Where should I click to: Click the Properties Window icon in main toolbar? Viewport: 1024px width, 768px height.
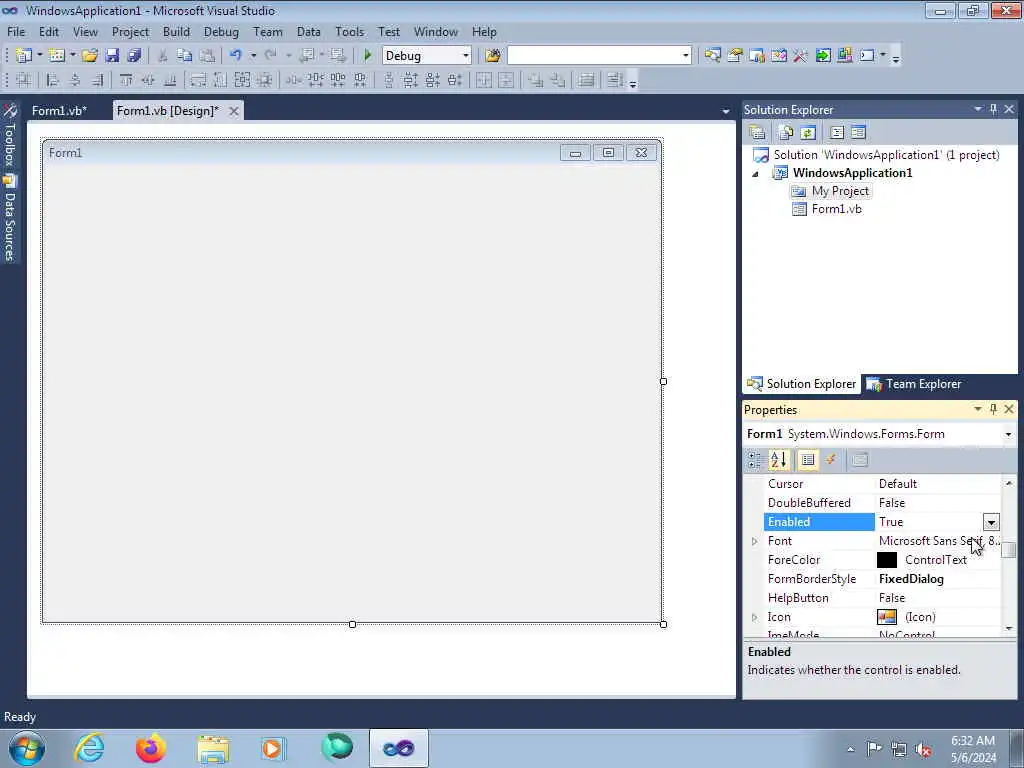[x=735, y=56]
